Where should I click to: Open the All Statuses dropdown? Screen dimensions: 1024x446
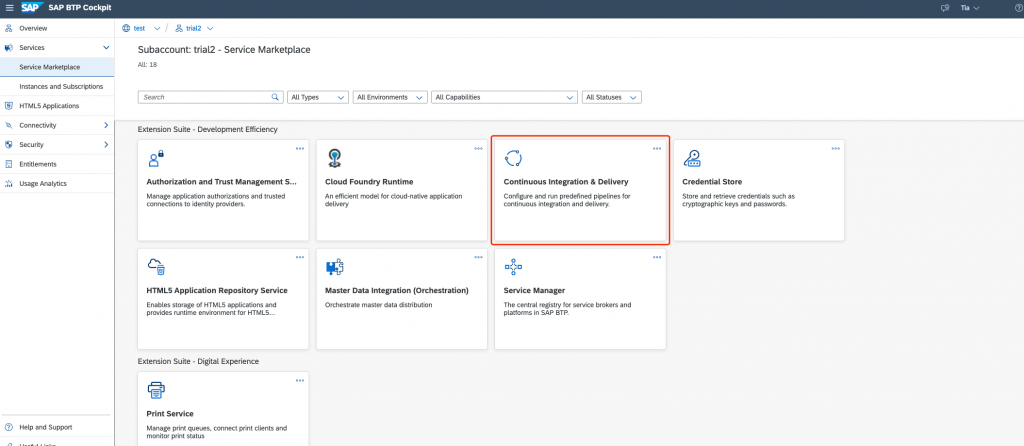coord(612,97)
